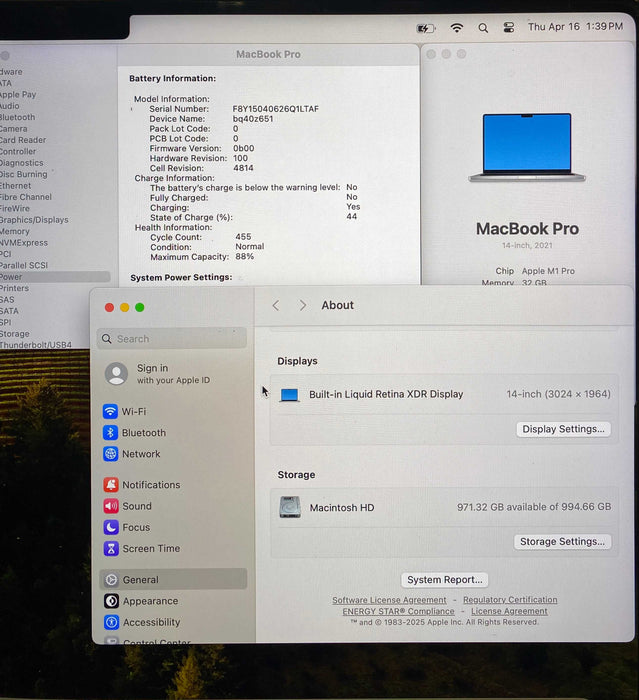Open Spotlight search magnifier in menu bar

483,28
